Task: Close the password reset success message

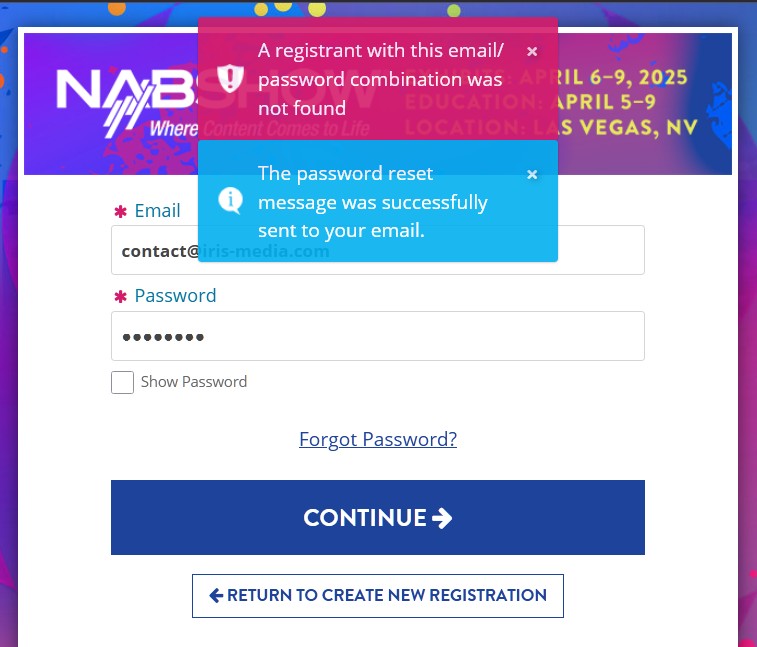Action: 532,174
